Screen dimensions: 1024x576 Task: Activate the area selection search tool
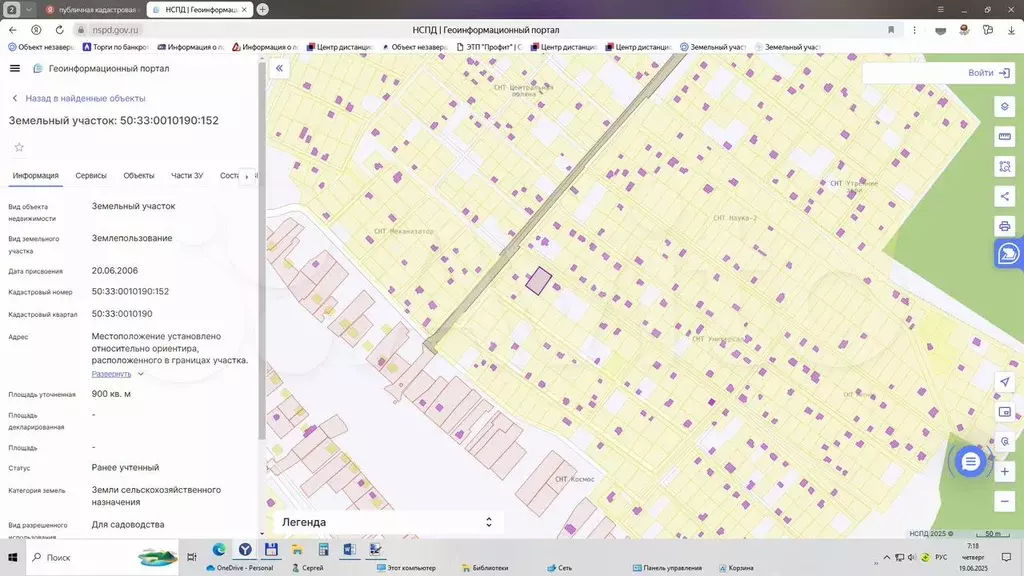(1004, 167)
